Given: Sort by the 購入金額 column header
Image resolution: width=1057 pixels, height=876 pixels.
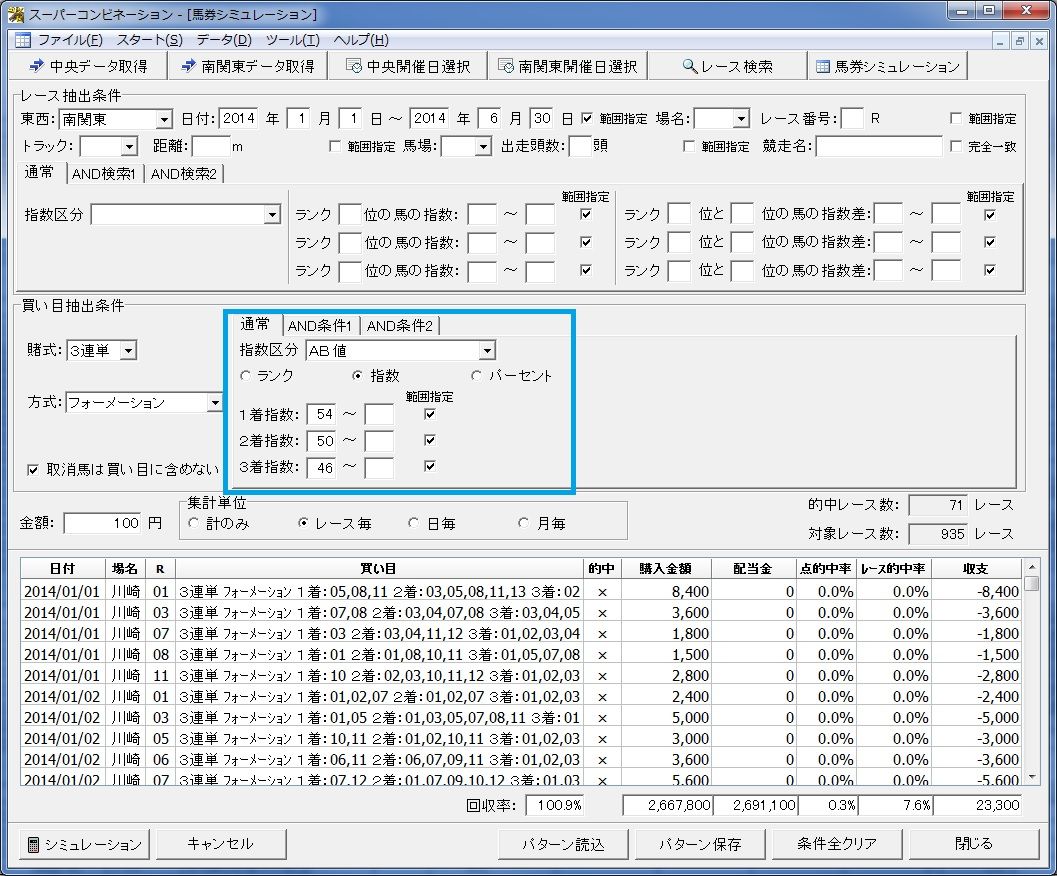Looking at the screenshot, I should tap(666, 568).
